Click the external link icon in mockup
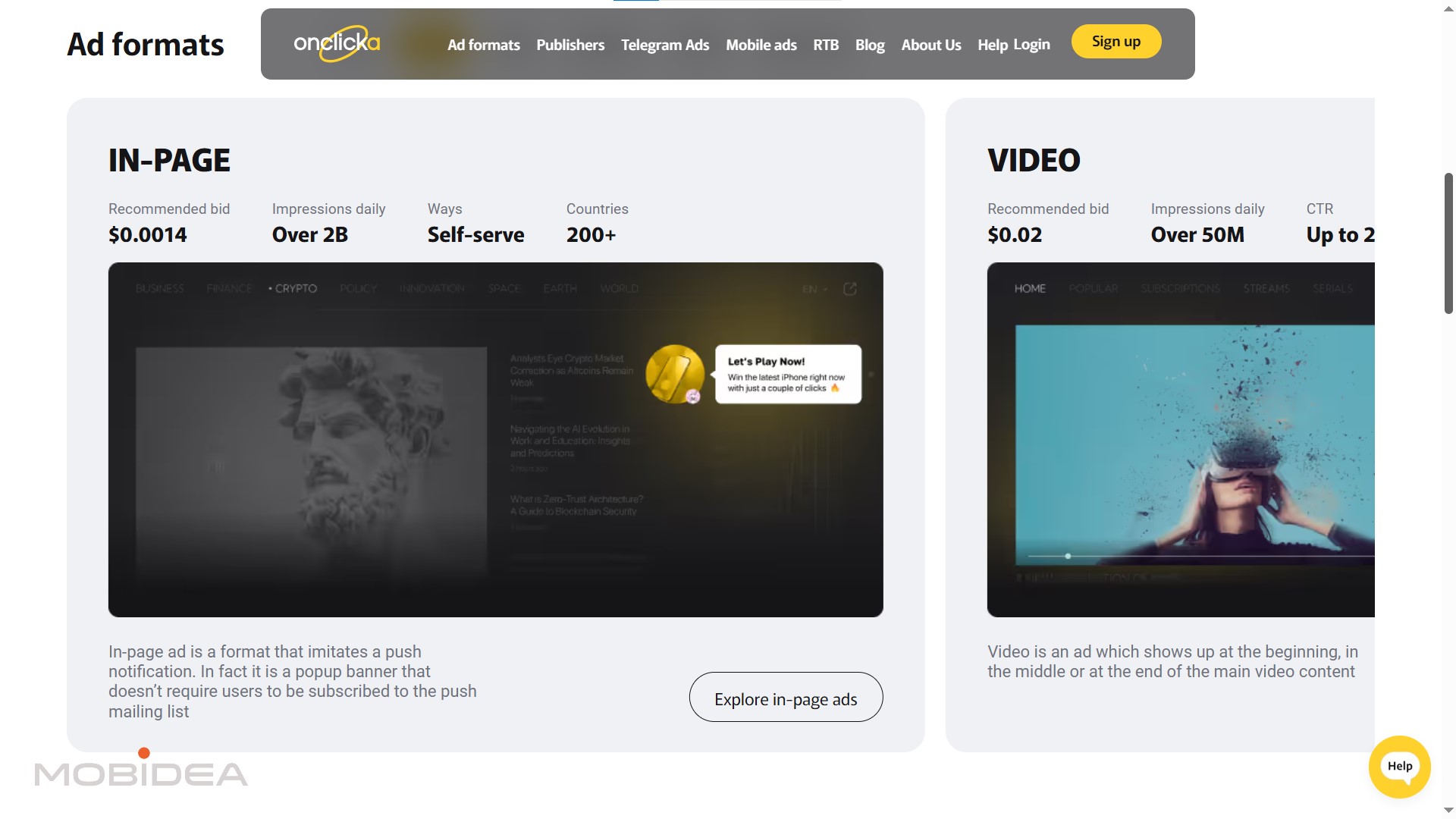This screenshot has width=1456, height=819. click(x=850, y=289)
